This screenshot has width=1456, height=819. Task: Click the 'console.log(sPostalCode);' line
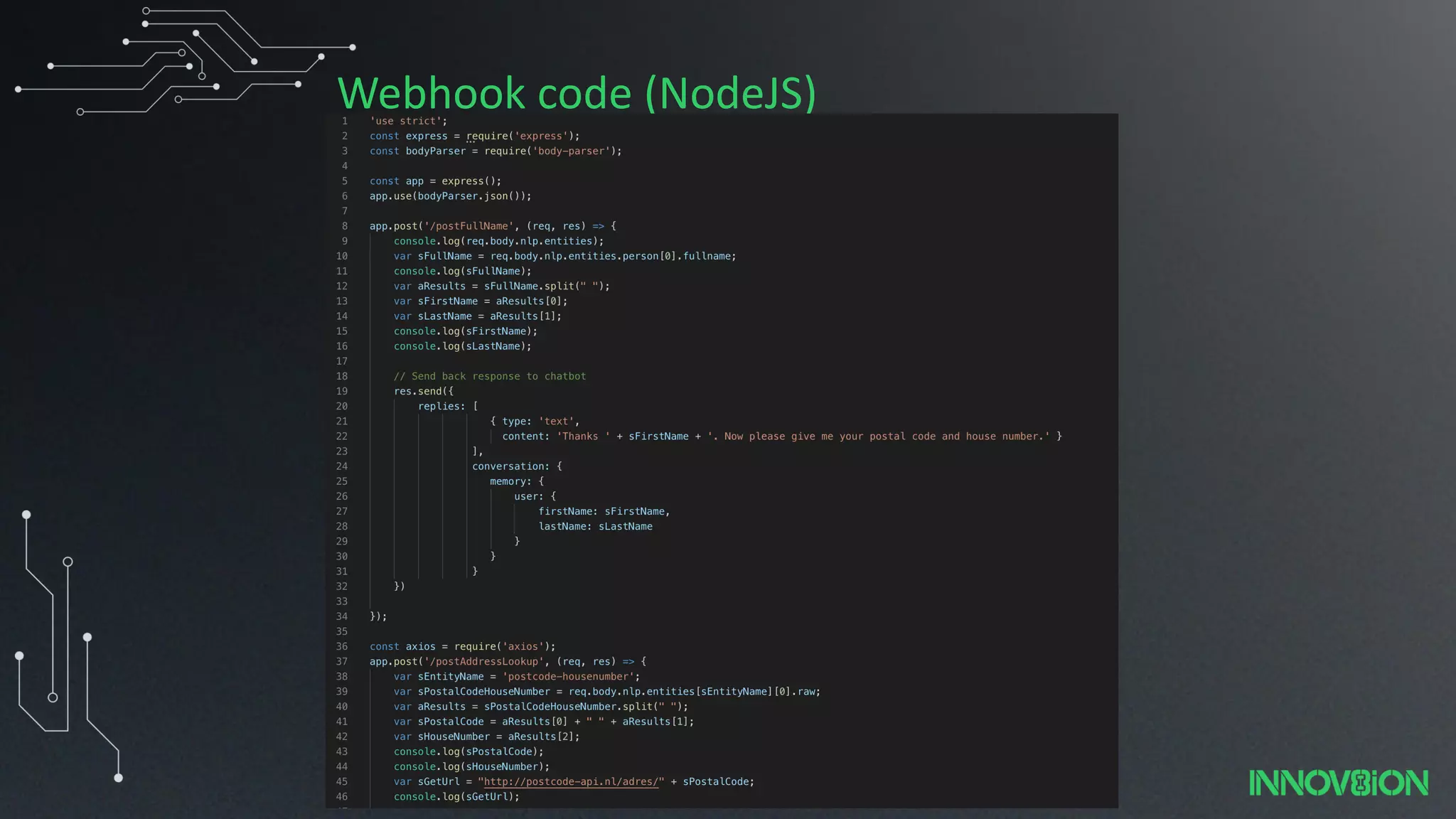[469, 751]
